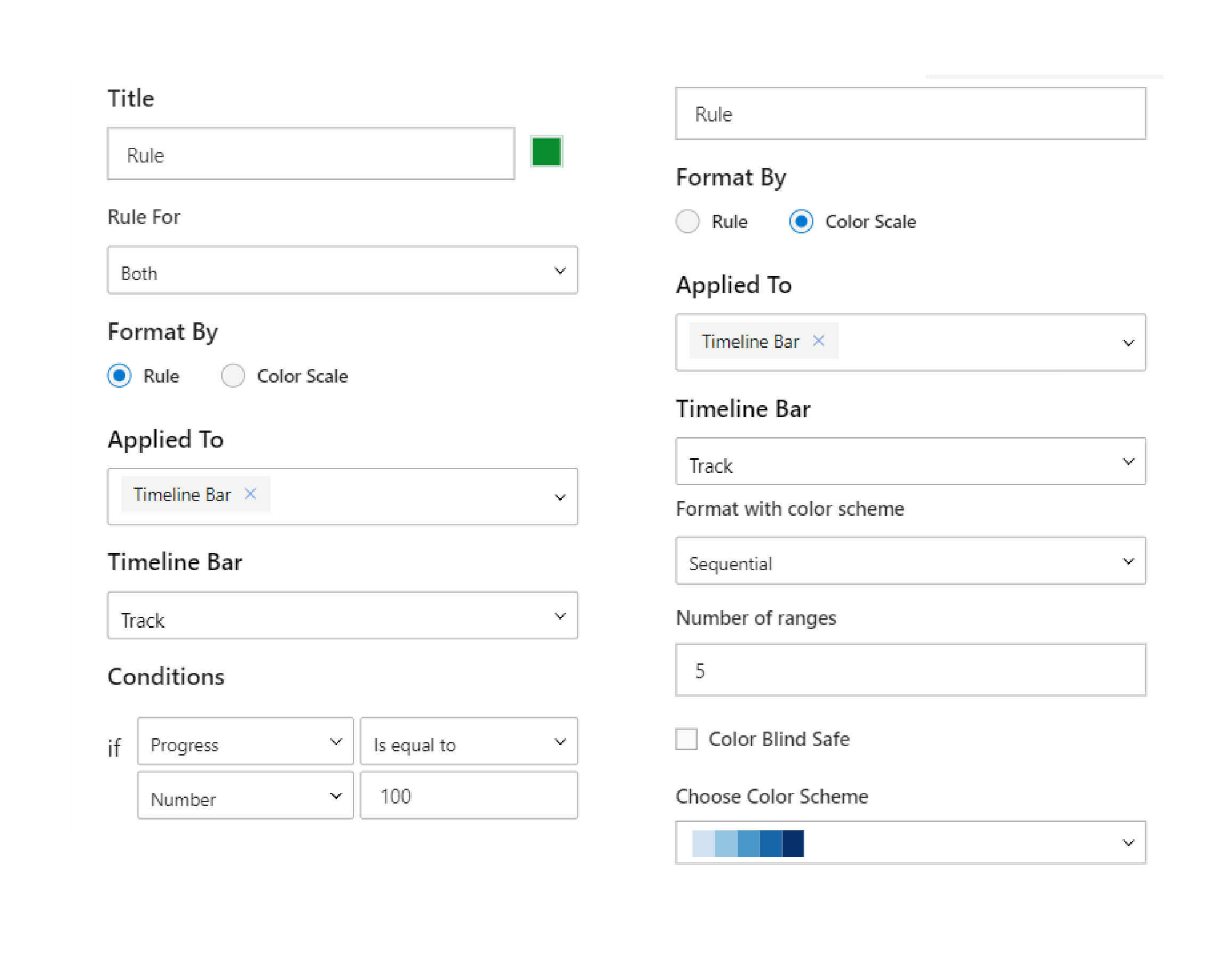1232x965 pixels.
Task: Expand the Timeline Bar dropdown on right panel
Action: click(x=1128, y=462)
